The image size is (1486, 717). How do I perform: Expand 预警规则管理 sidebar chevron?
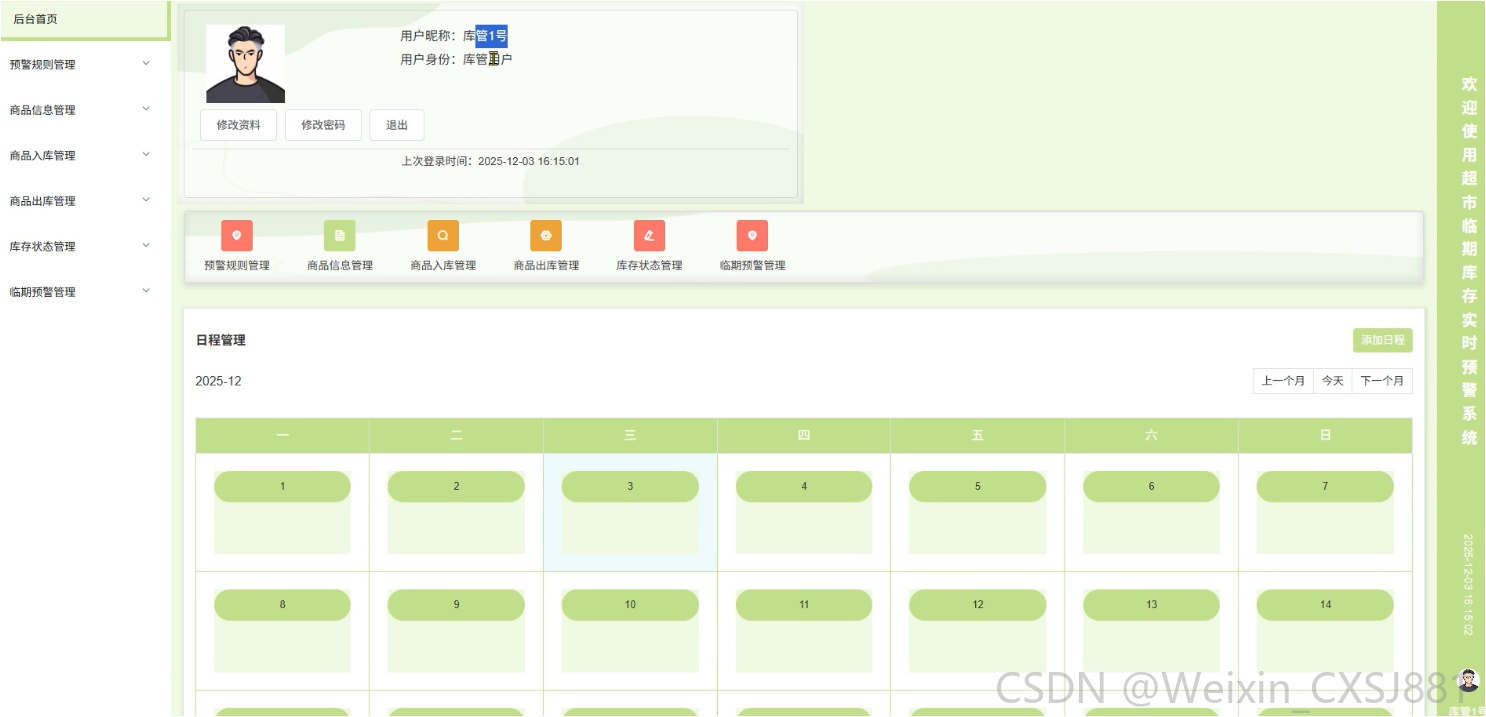tap(146, 64)
